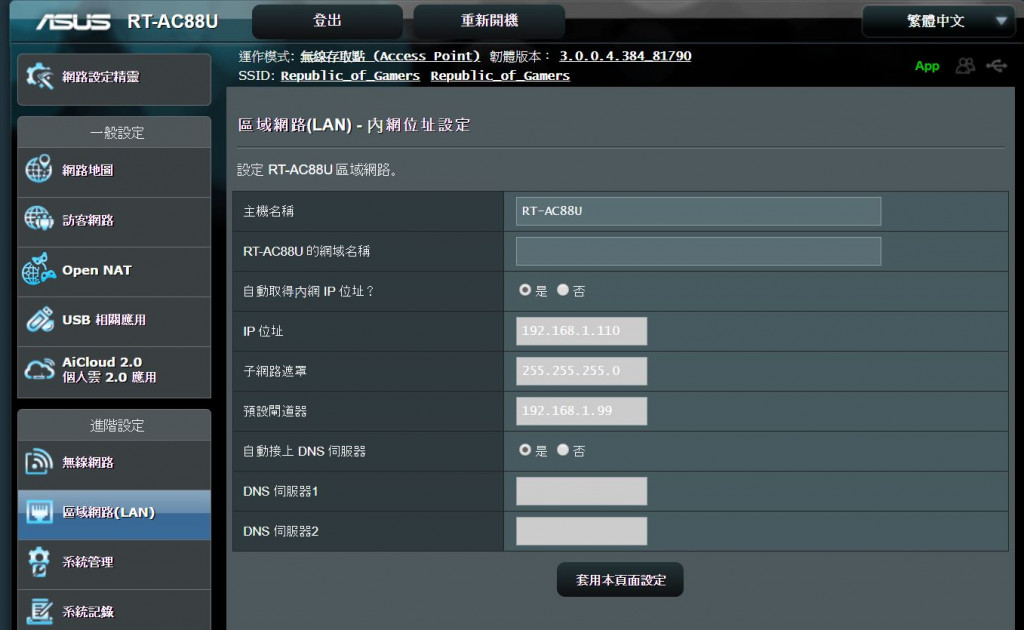Click the RT-AC88U domain name field
Viewport: 1024px width, 630px height.
tap(698, 251)
